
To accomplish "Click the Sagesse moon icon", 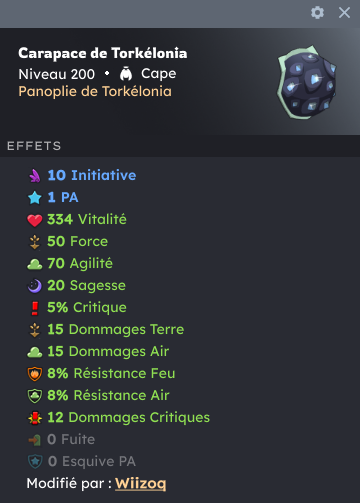I will pyautogui.click(x=35, y=286).
